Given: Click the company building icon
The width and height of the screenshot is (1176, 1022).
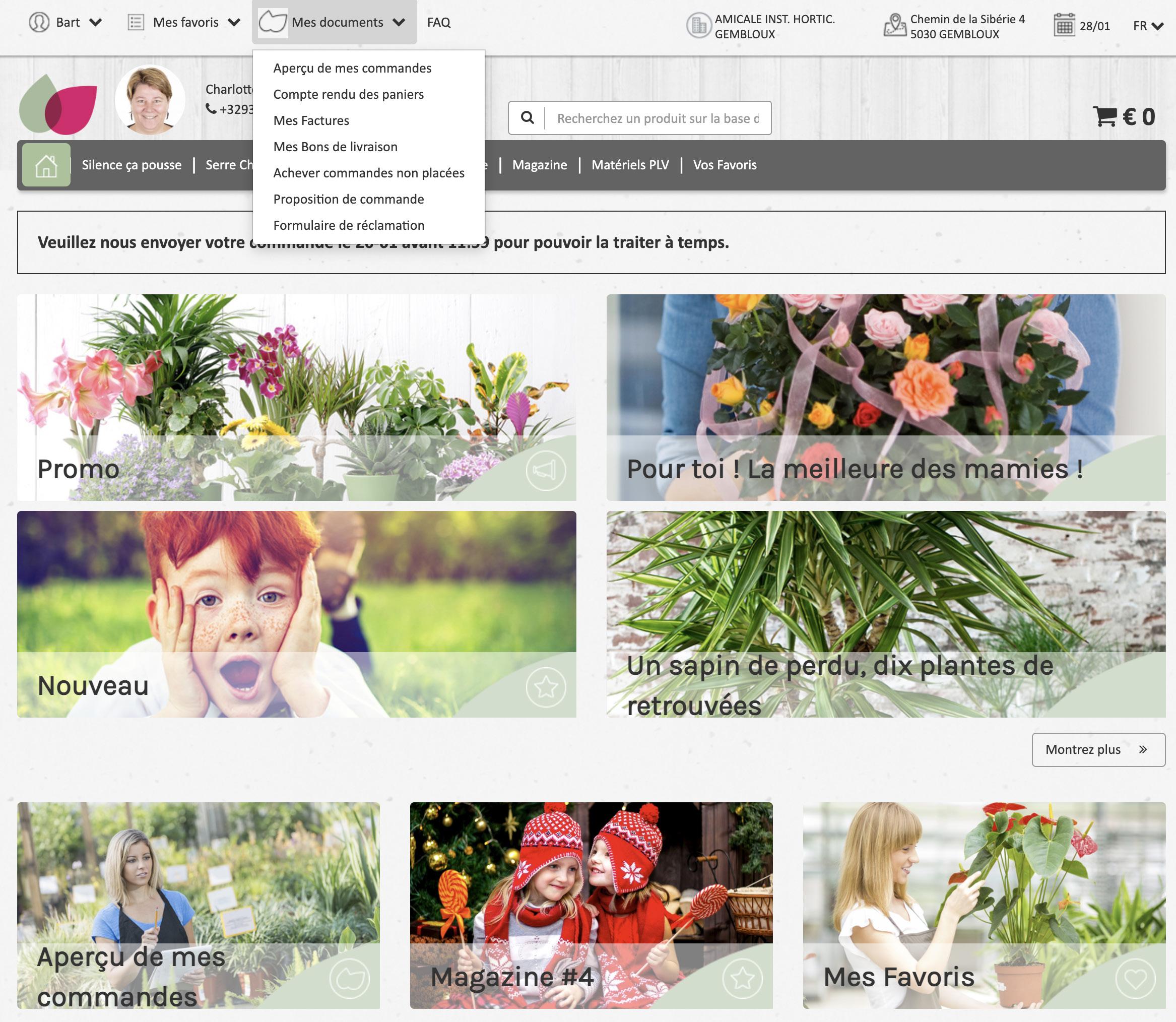Looking at the screenshot, I should (698, 26).
